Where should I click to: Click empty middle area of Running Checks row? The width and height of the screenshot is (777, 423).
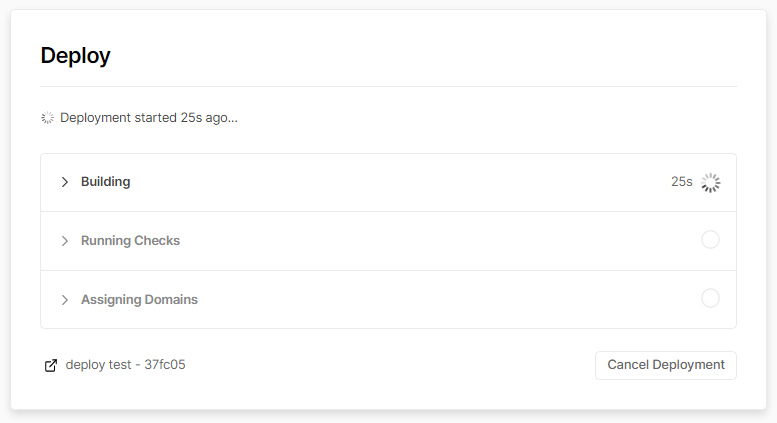pyautogui.click(x=400, y=241)
